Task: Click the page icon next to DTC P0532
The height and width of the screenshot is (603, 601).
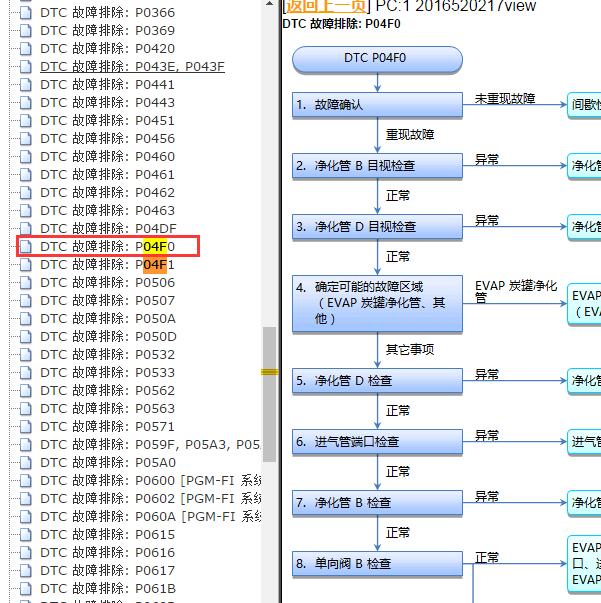Action: (25, 355)
